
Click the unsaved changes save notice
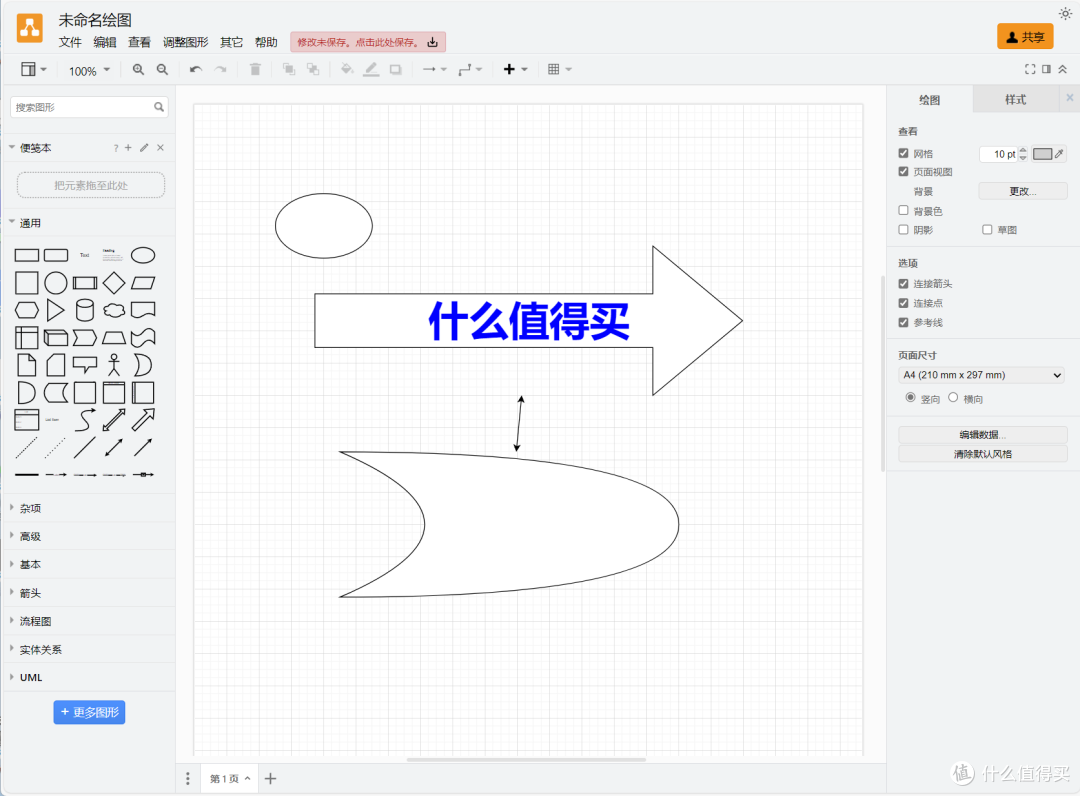point(368,42)
